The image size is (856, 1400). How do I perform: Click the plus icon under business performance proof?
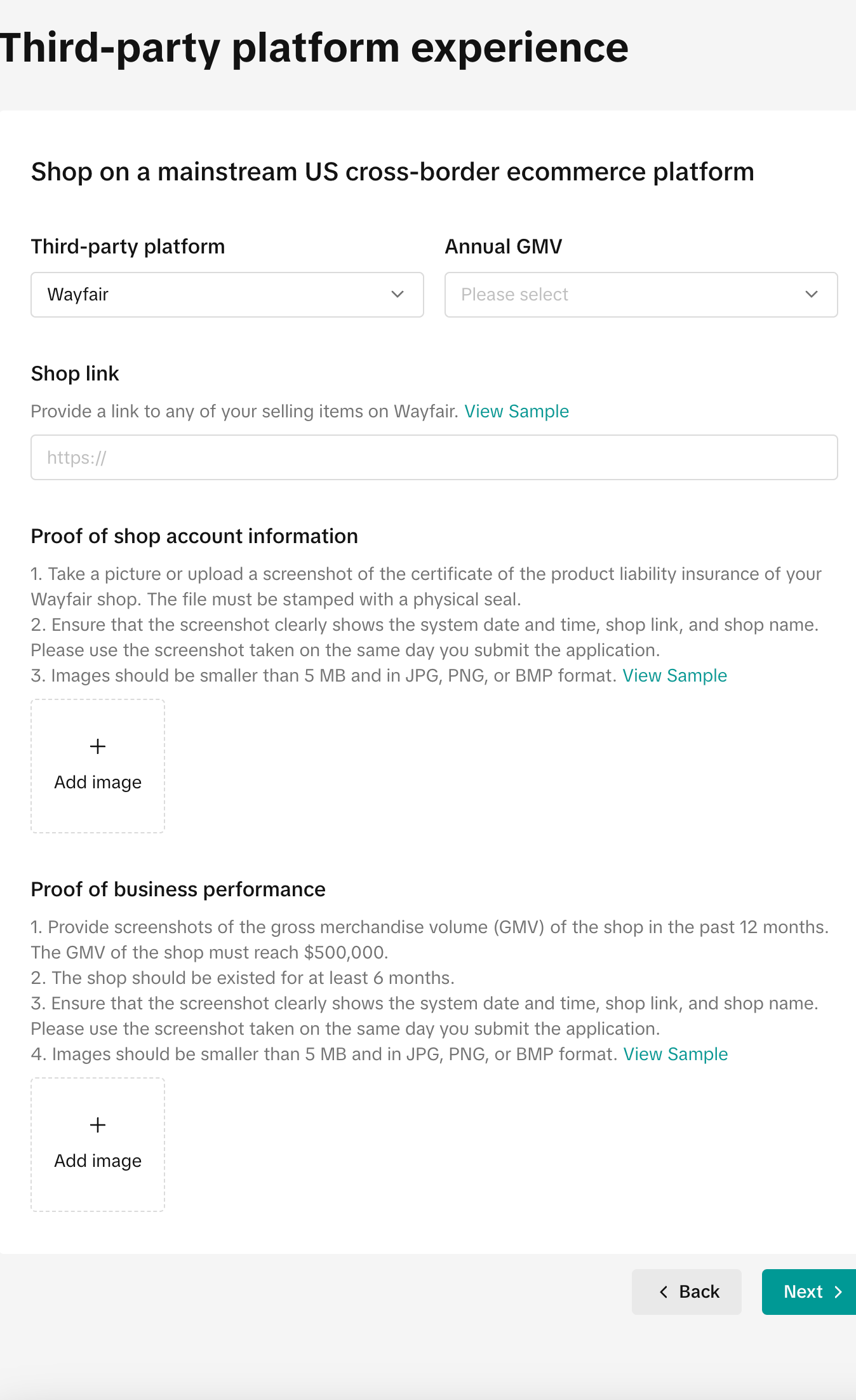click(98, 1125)
